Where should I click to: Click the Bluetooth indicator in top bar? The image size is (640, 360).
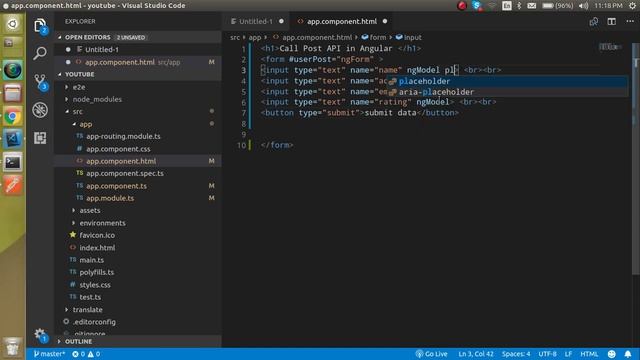pos(519,6)
